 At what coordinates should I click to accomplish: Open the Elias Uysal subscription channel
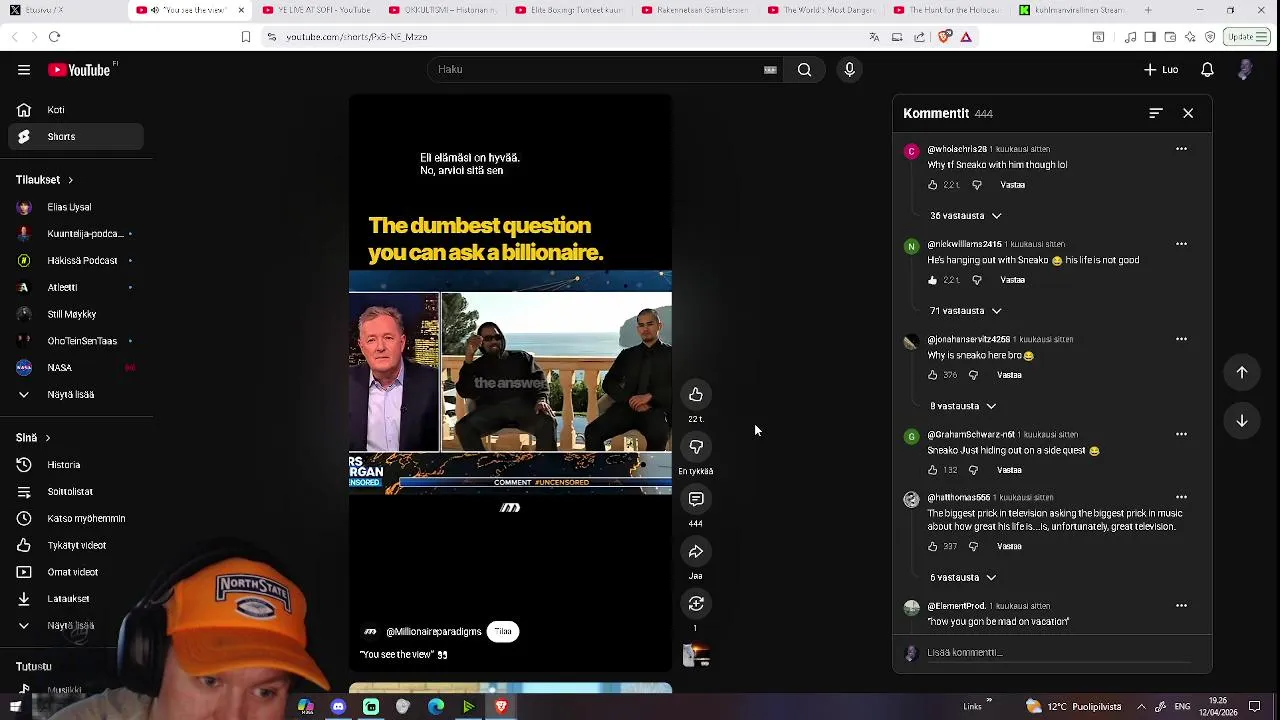[78, 208]
